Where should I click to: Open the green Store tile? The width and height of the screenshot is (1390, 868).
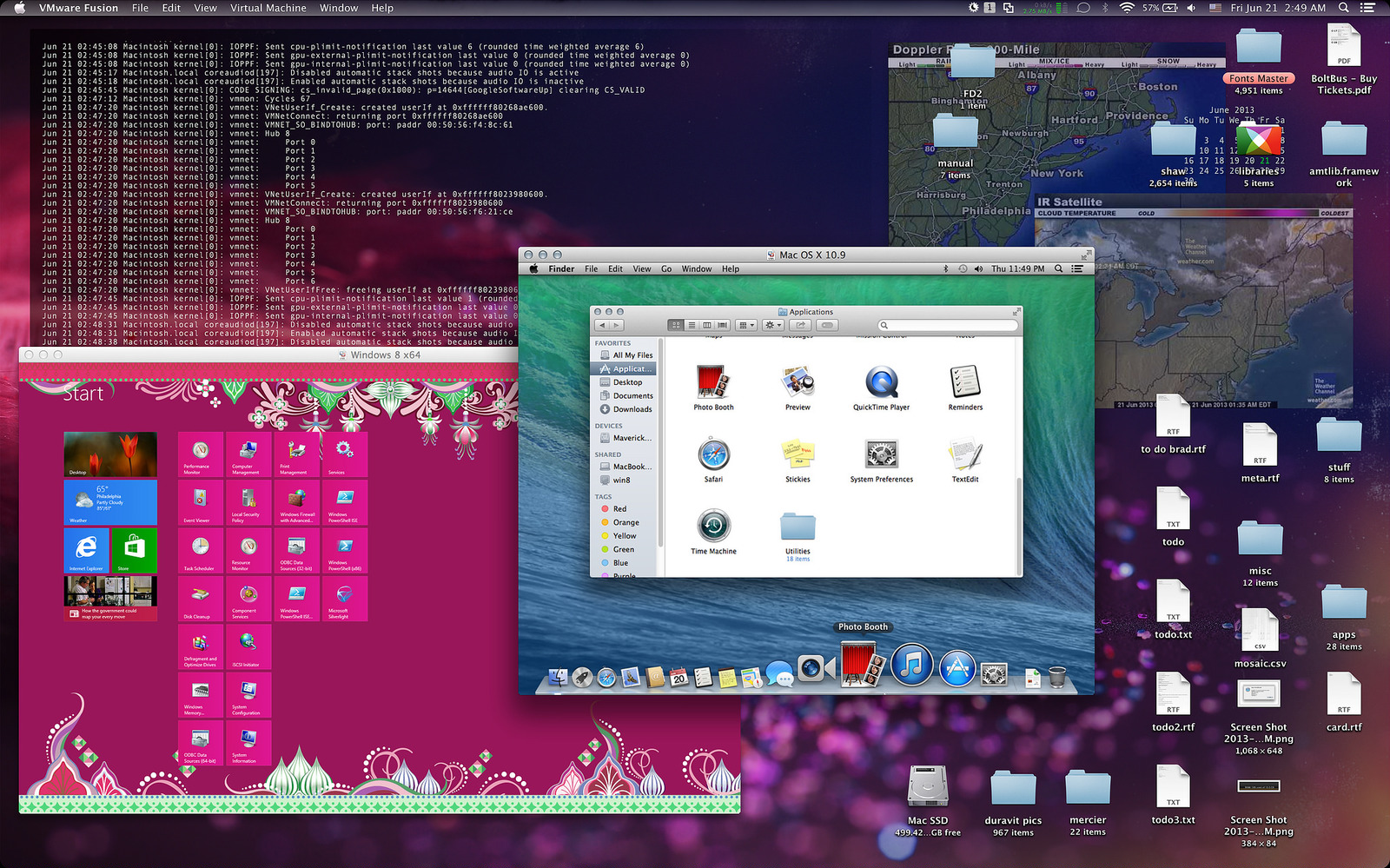click(135, 551)
